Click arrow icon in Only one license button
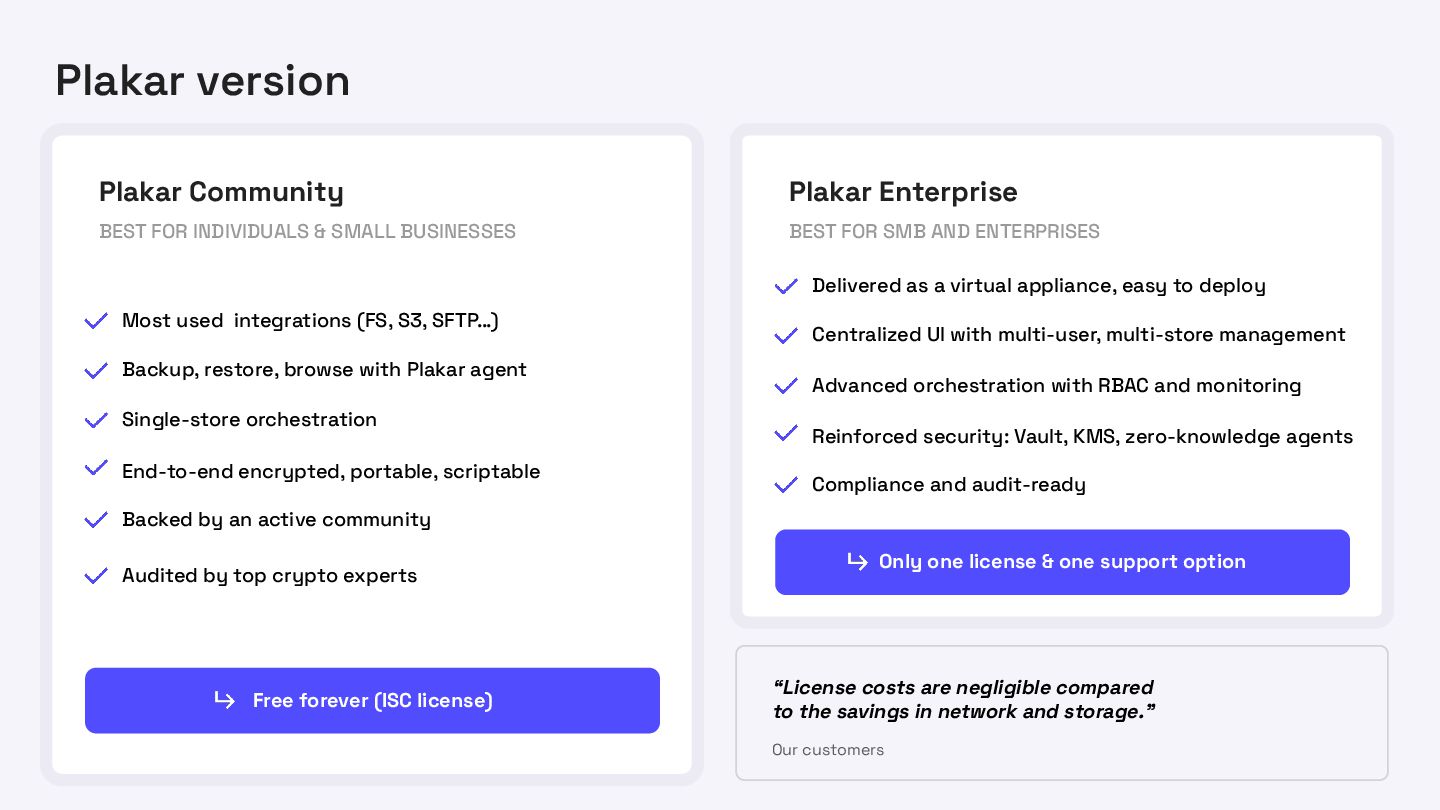Viewport: 1440px width, 810px height. 857,561
